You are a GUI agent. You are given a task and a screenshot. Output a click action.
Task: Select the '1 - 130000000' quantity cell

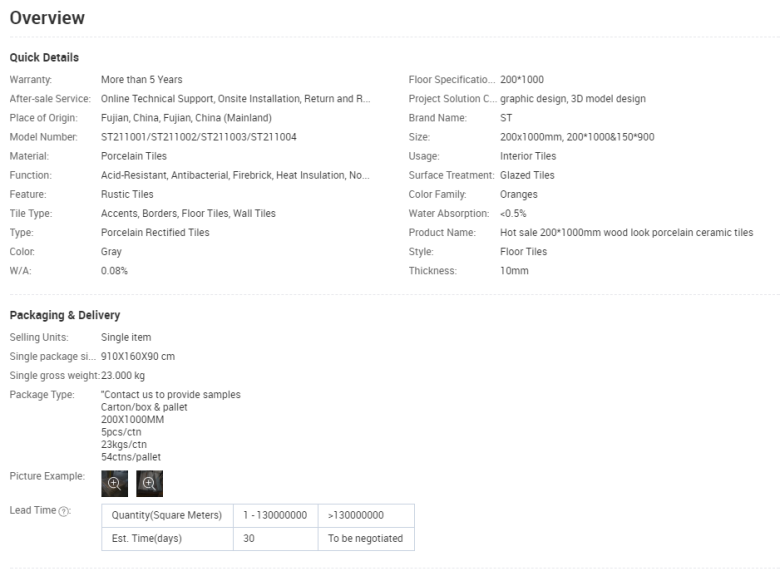tap(275, 515)
